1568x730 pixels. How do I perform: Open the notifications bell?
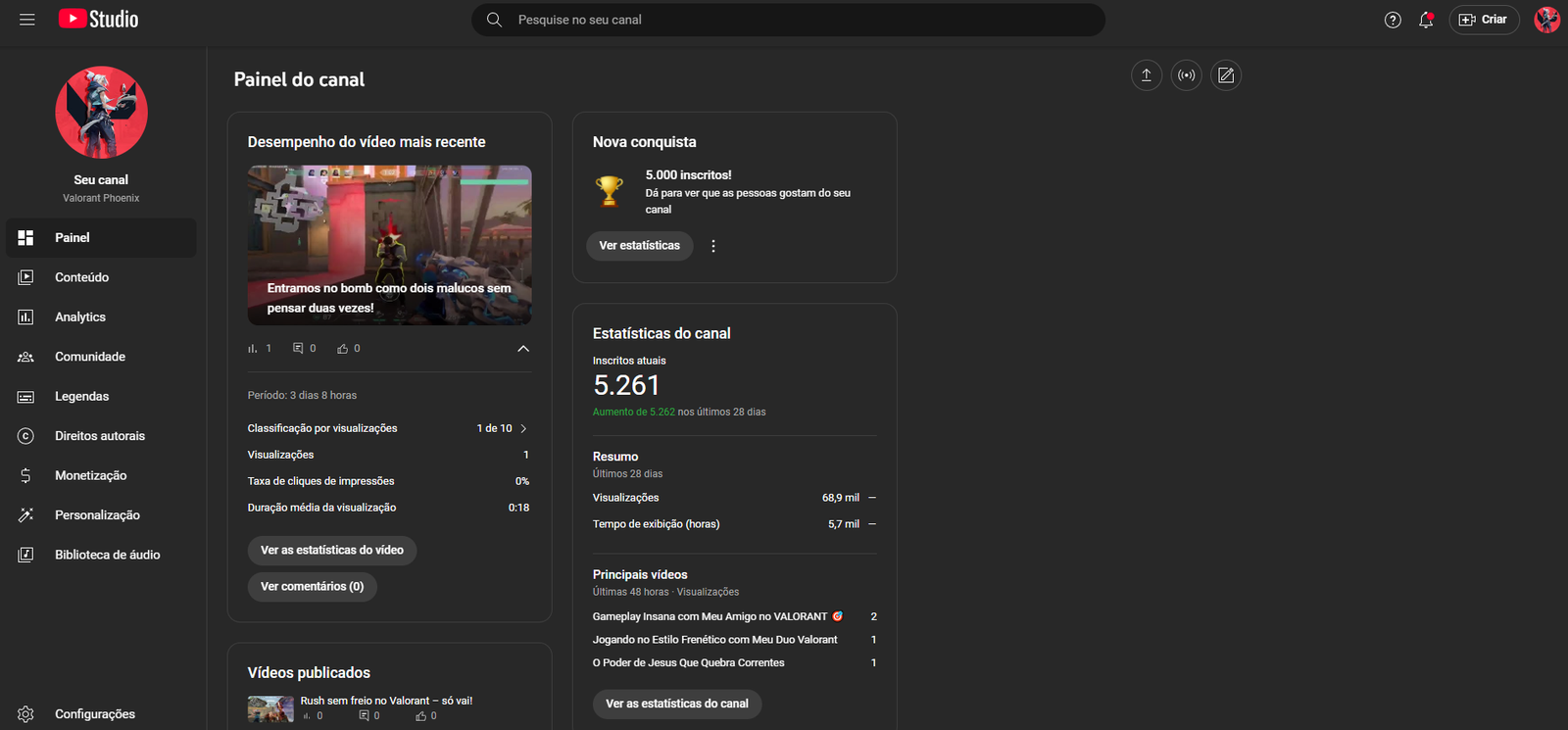click(1426, 20)
